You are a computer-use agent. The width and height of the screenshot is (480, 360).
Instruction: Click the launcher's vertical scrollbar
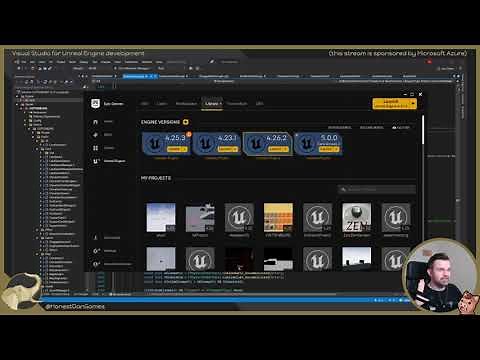coord(423,130)
